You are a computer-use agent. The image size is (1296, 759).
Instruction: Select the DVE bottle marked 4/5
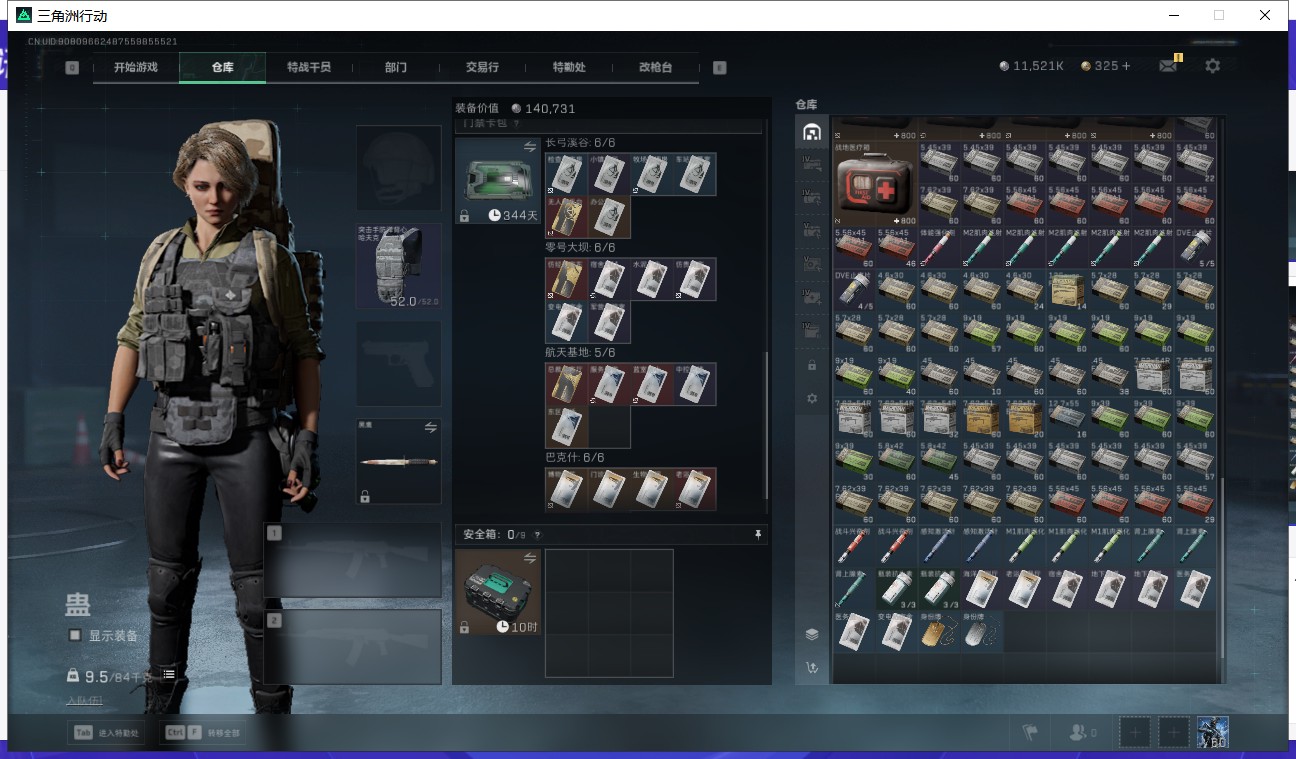(x=853, y=290)
